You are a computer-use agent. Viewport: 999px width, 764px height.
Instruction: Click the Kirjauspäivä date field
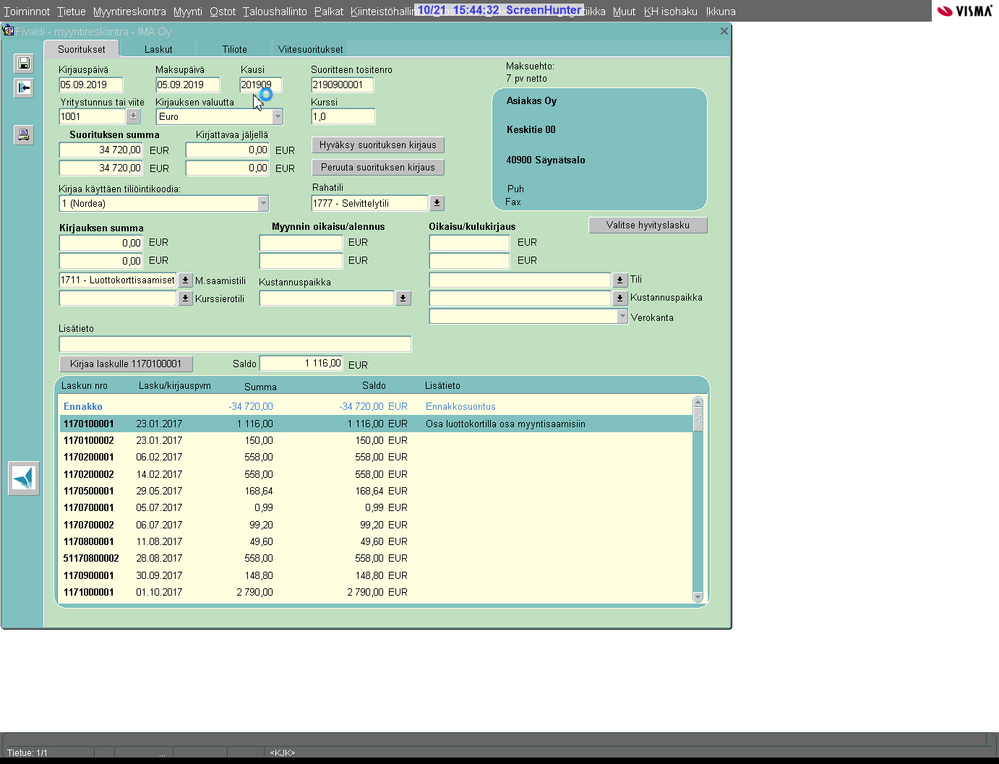(x=90, y=85)
